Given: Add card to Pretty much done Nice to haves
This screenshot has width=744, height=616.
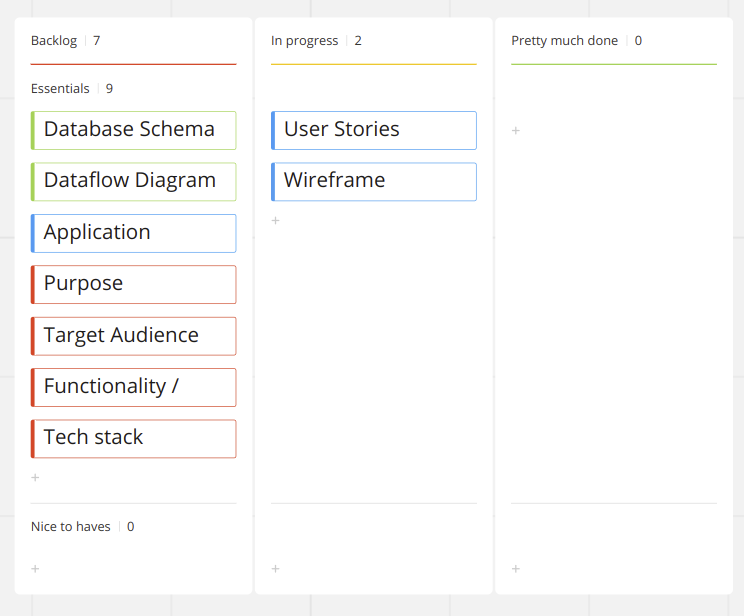Looking at the screenshot, I should click(x=516, y=569).
